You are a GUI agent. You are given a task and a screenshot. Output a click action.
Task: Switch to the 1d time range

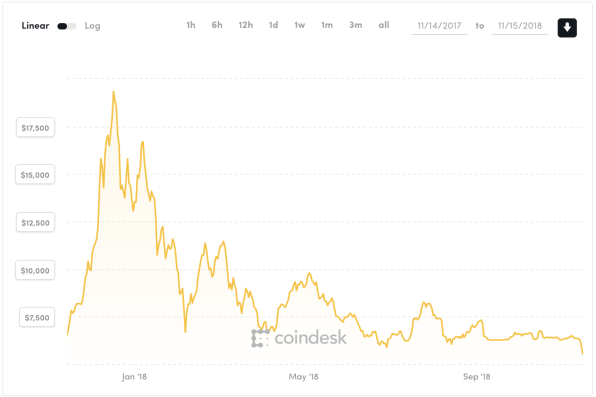(273, 25)
